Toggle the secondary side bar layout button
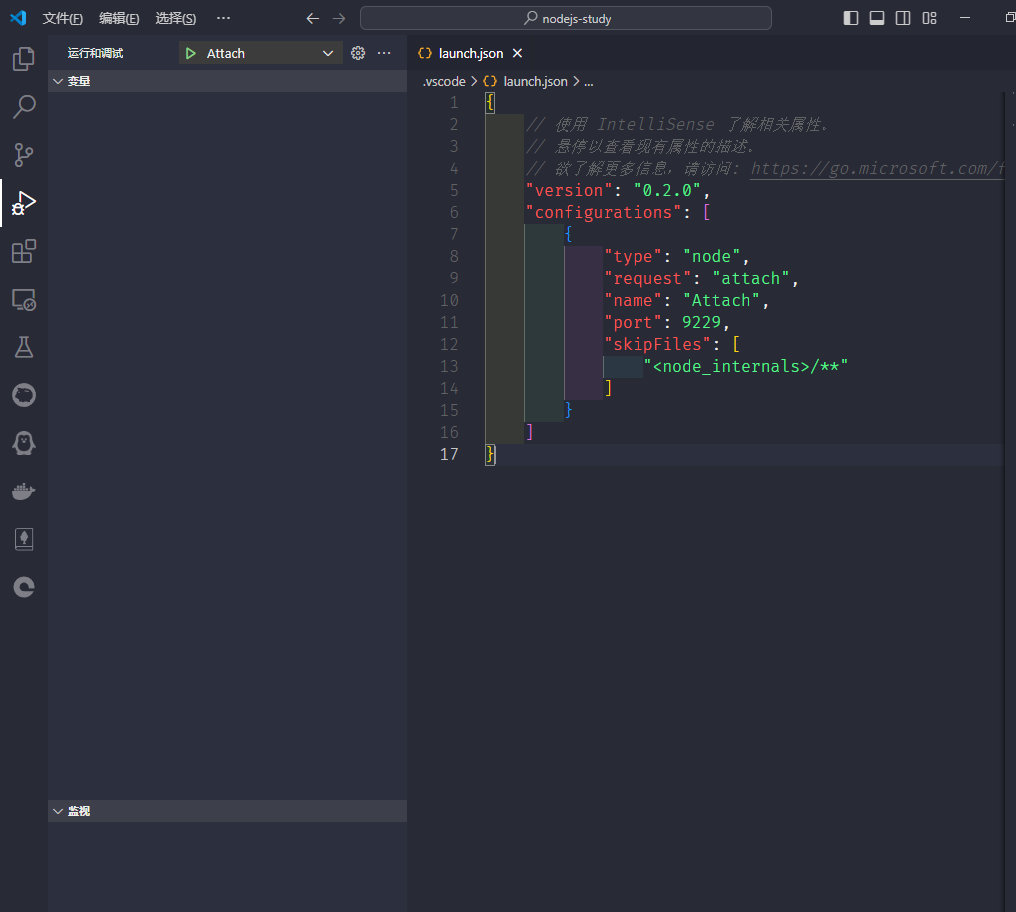Screen dimensions: 1016x912 [903, 18]
